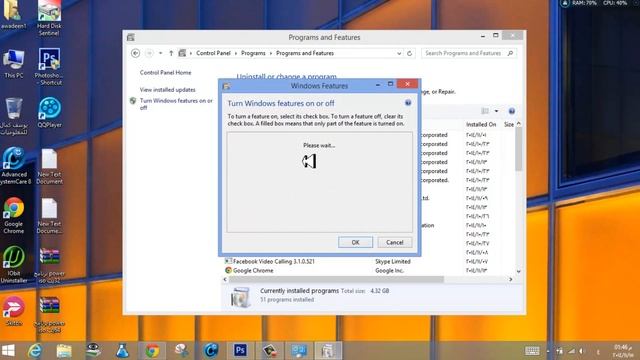Click the vertical scrollbar of programs list

(518, 149)
